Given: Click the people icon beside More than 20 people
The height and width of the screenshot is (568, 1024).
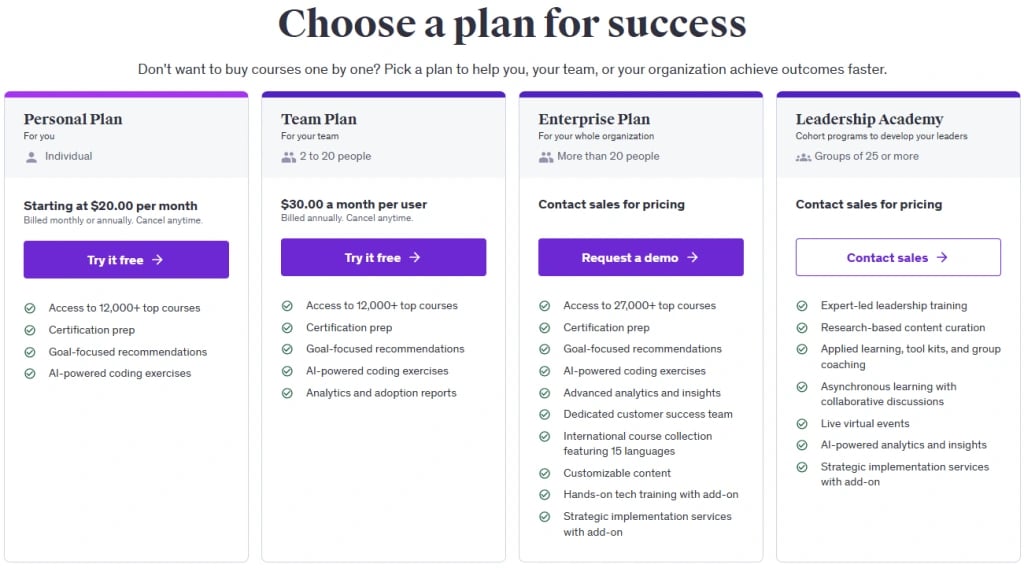Looking at the screenshot, I should point(546,157).
